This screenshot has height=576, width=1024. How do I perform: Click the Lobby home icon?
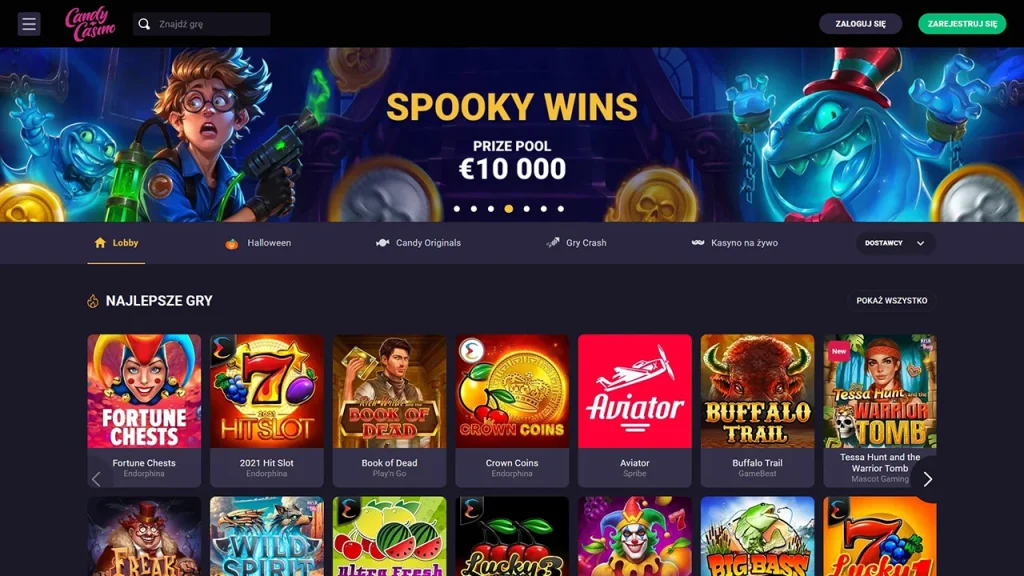(x=100, y=243)
